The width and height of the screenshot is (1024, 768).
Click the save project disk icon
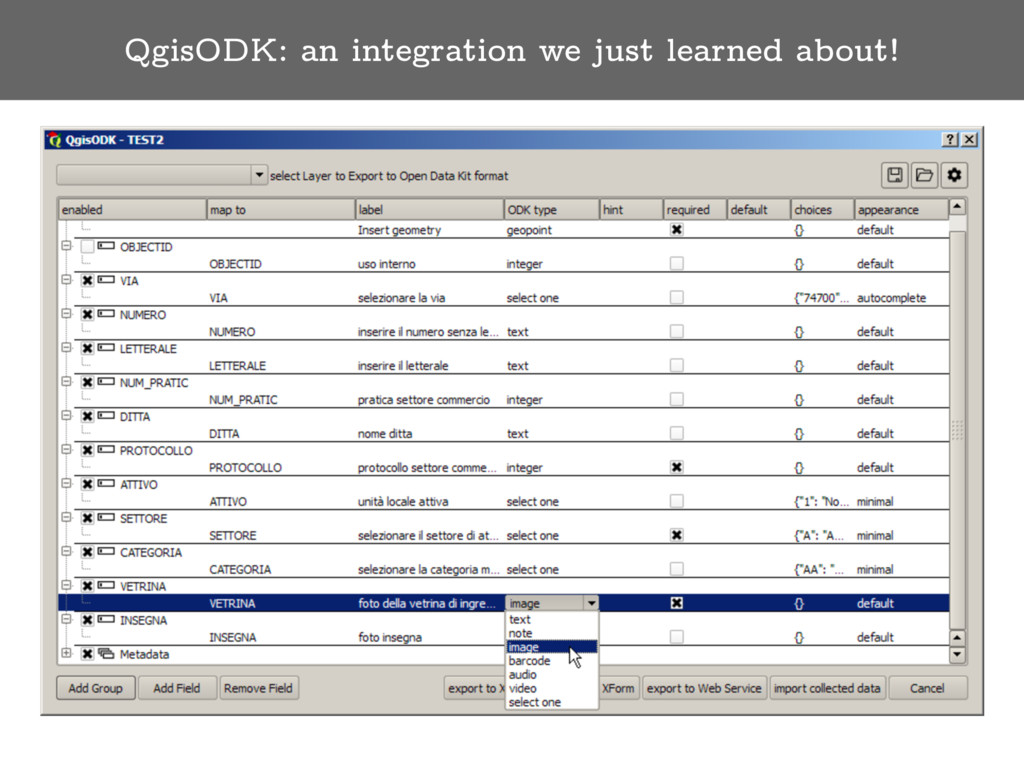[x=895, y=175]
